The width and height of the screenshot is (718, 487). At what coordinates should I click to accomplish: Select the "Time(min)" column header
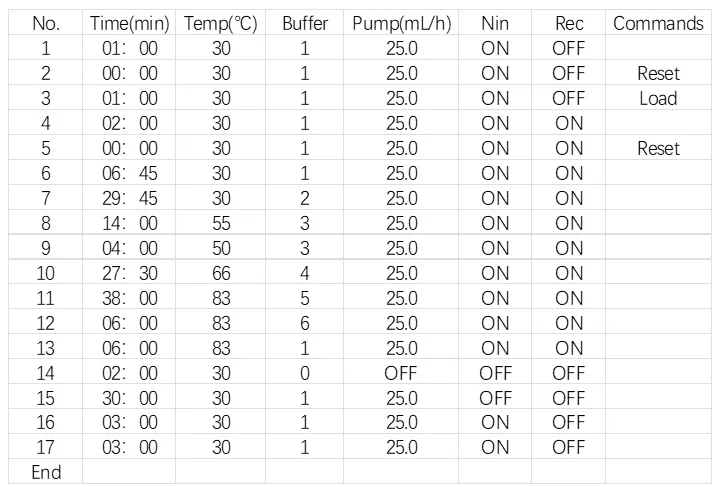tap(129, 23)
